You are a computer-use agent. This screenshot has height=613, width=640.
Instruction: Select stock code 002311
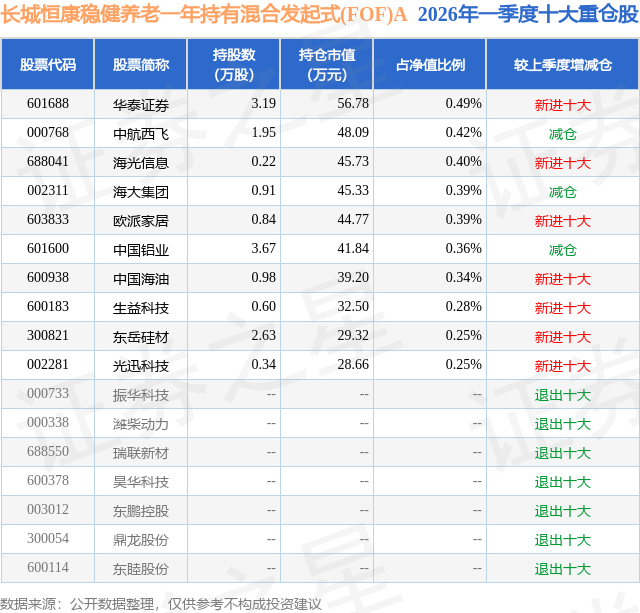pyautogui.click(x=48, y=191)
